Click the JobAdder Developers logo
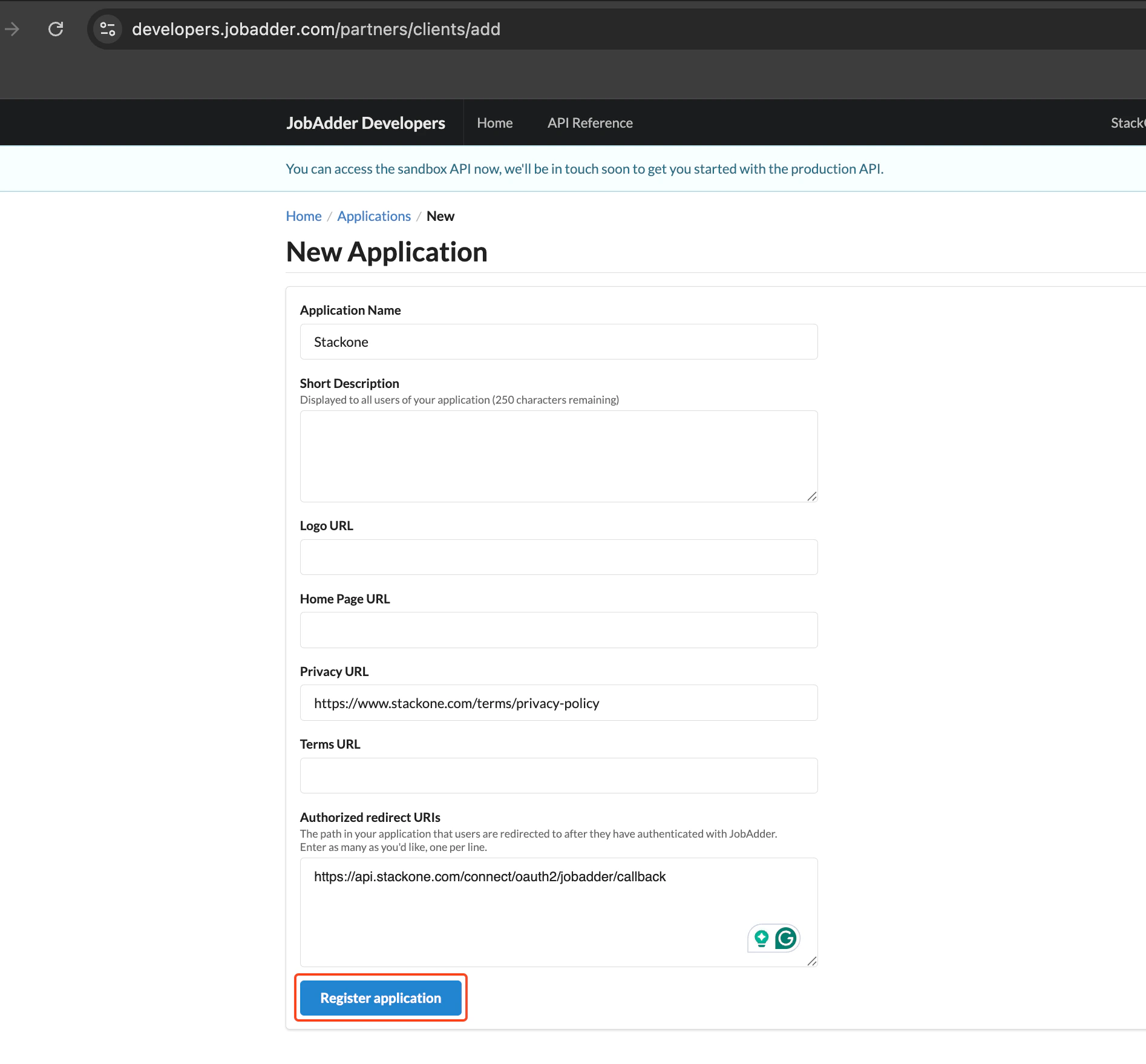Viewport: 1146px width, 1064px height. (365, 122)
